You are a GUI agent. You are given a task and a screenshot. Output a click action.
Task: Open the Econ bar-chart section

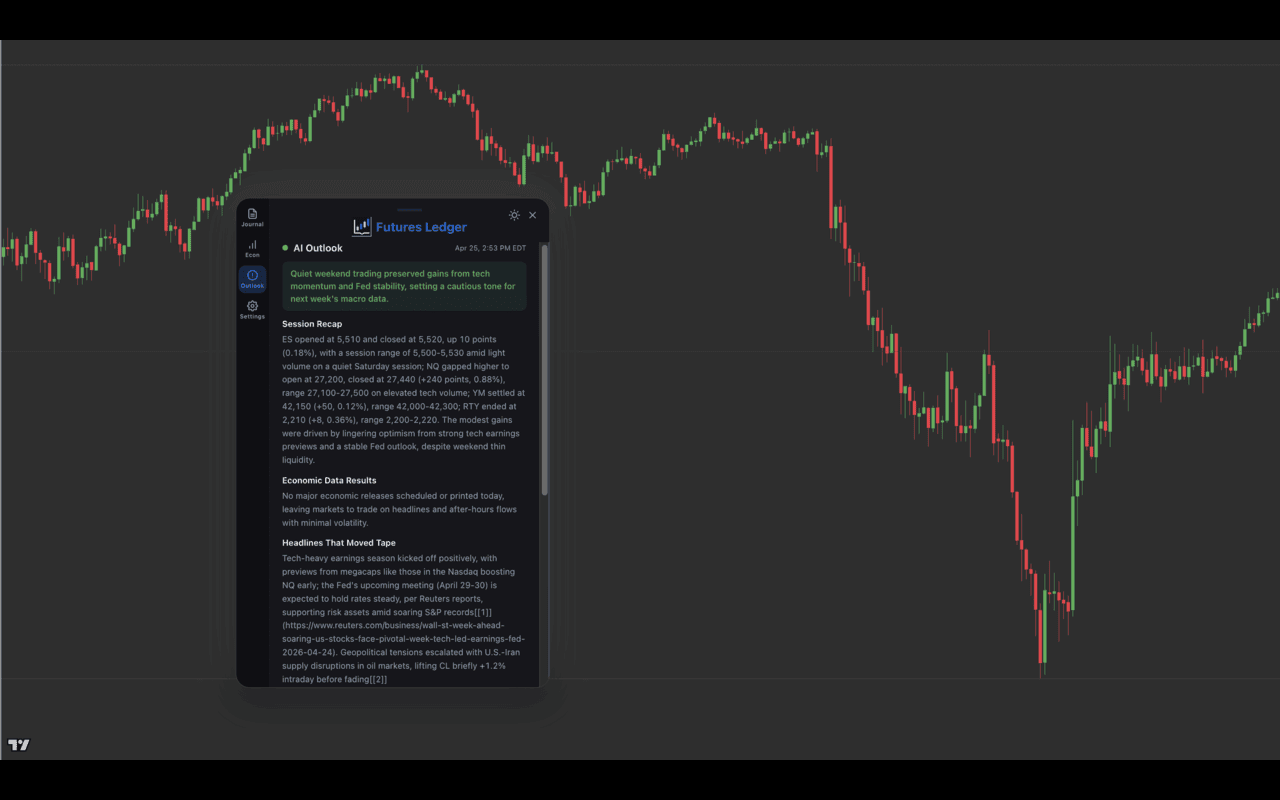coord(252,248)
